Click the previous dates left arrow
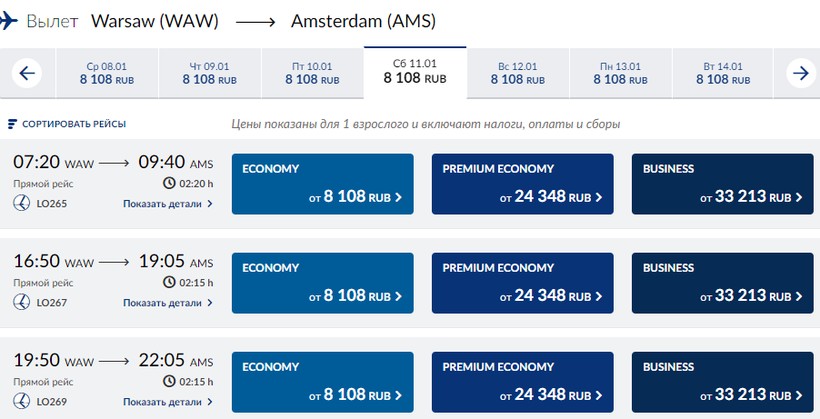 click(x=27, y=73)
